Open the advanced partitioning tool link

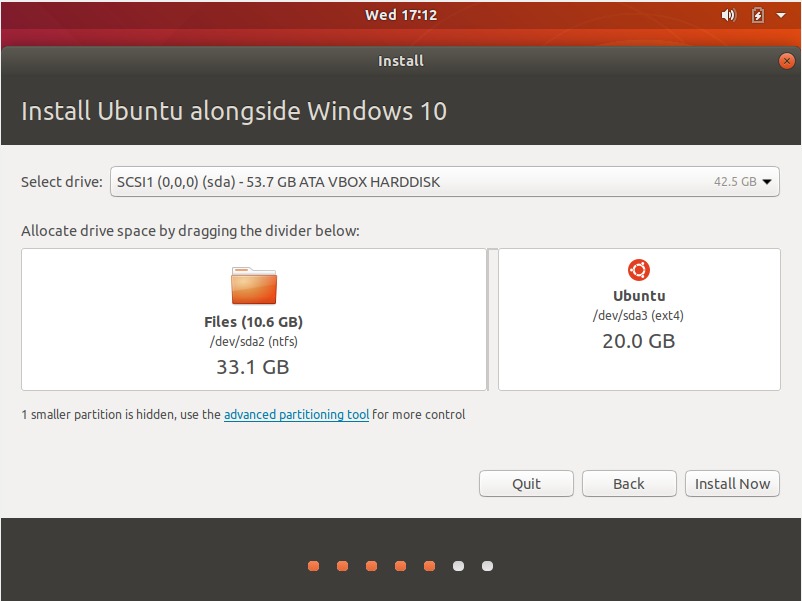[x=296, y=414]
